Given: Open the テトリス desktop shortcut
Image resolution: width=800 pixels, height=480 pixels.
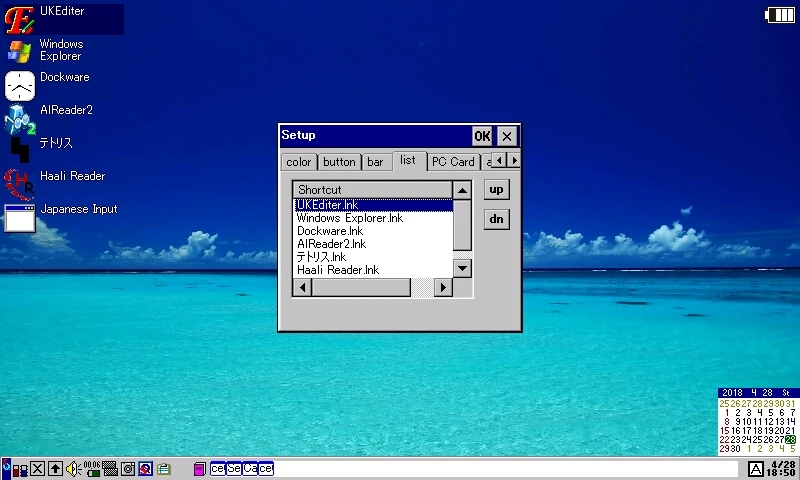Looking at the screenshot, I should (x=20, y=149).
